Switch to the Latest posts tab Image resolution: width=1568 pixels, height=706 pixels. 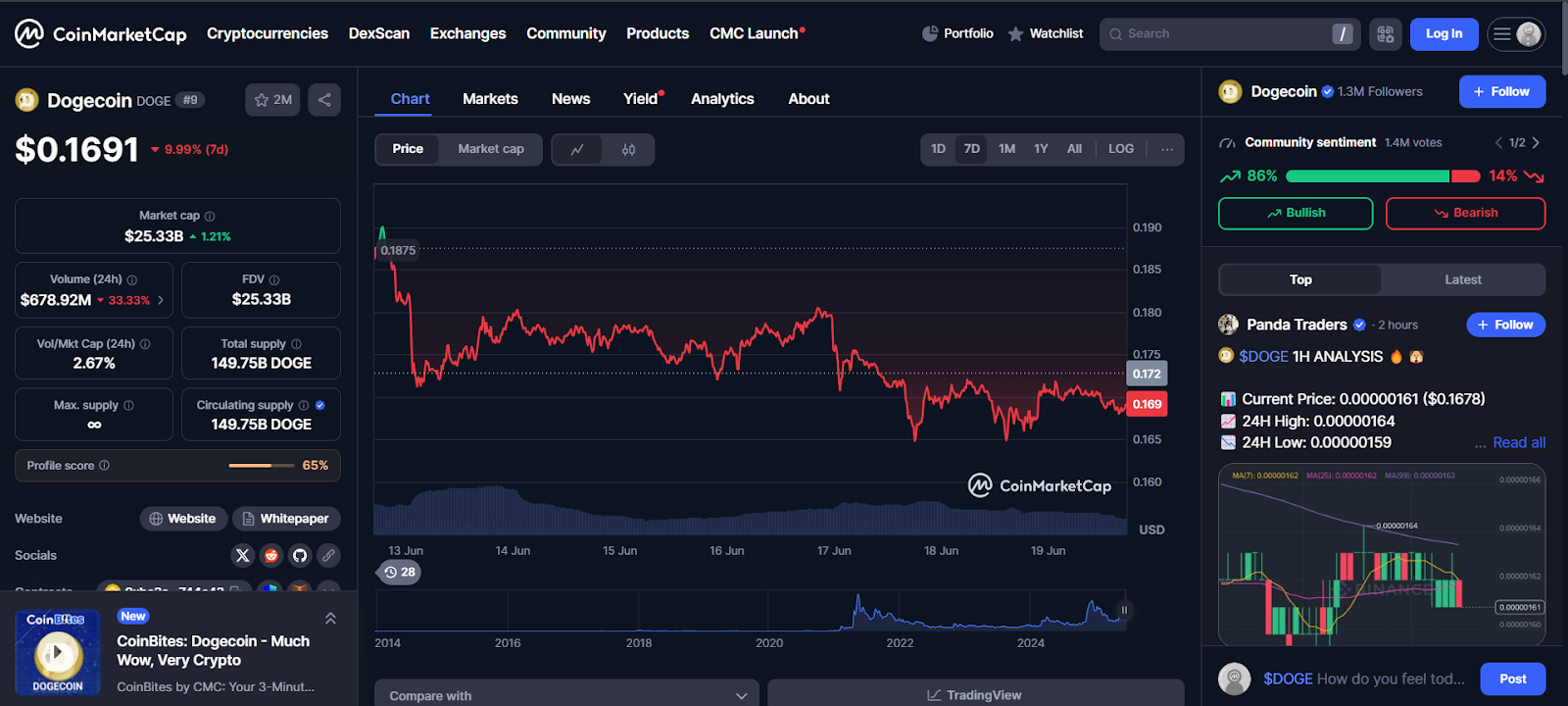coord(1462,279)
